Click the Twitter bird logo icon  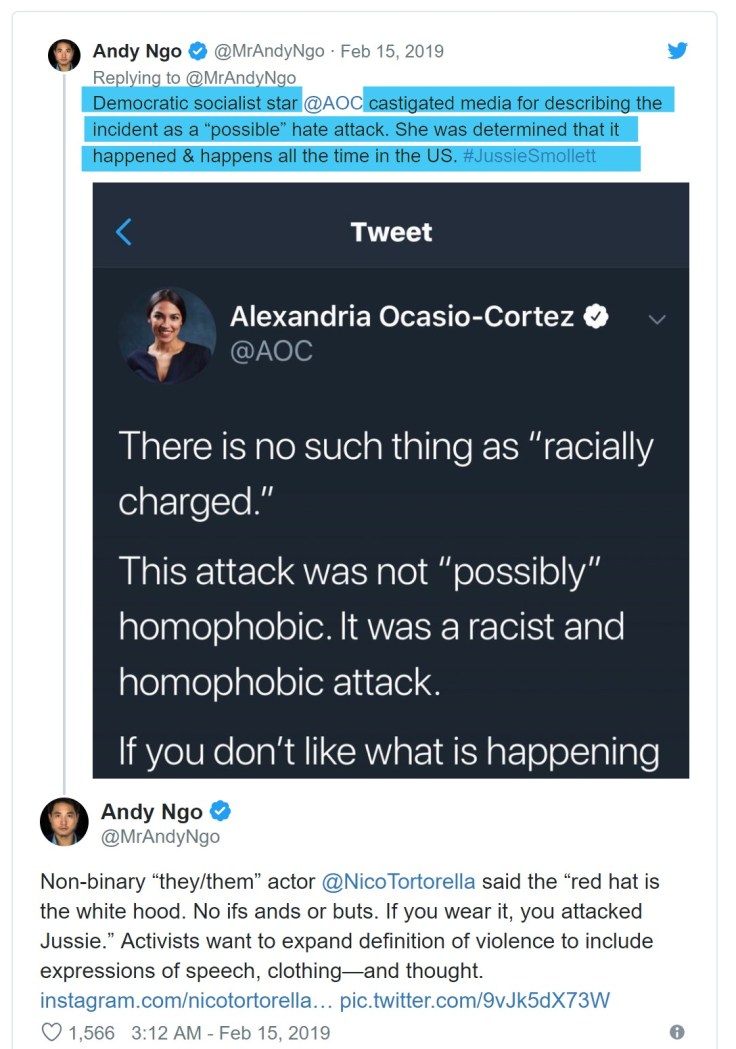point(677,50)
